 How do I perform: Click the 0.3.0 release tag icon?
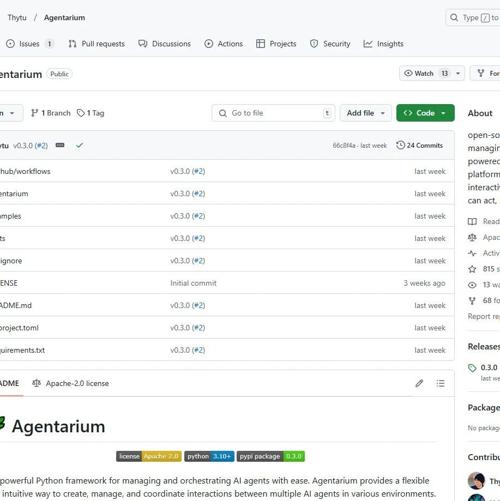pyautogui.click(x=472, y=368)
